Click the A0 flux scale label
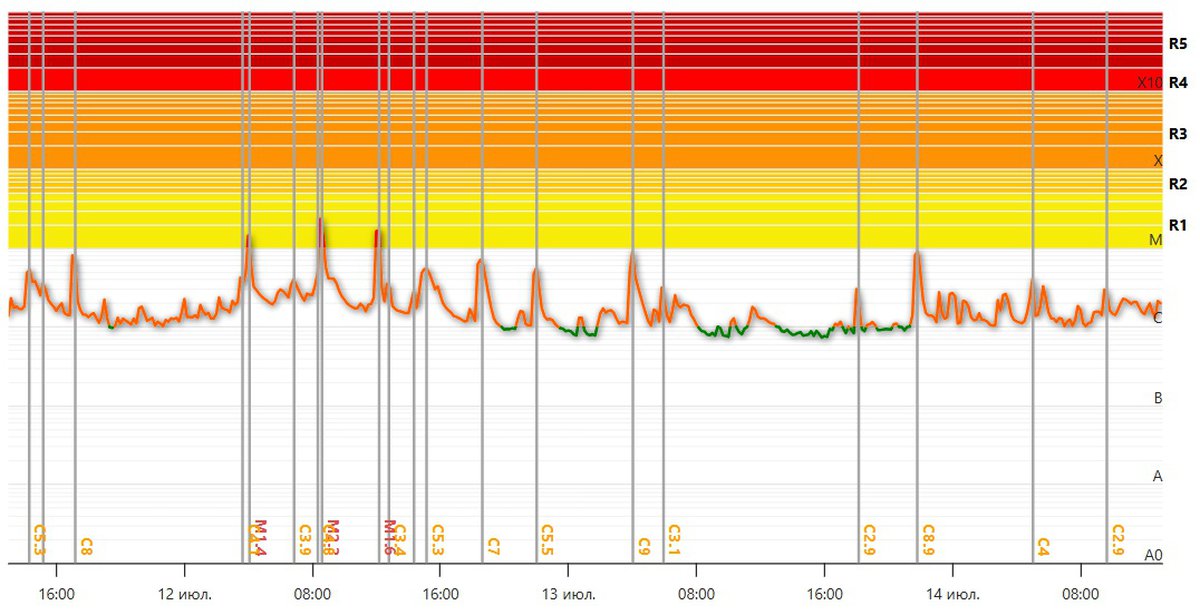This screenshot has width=1200, height=615. click(1153, 555)
